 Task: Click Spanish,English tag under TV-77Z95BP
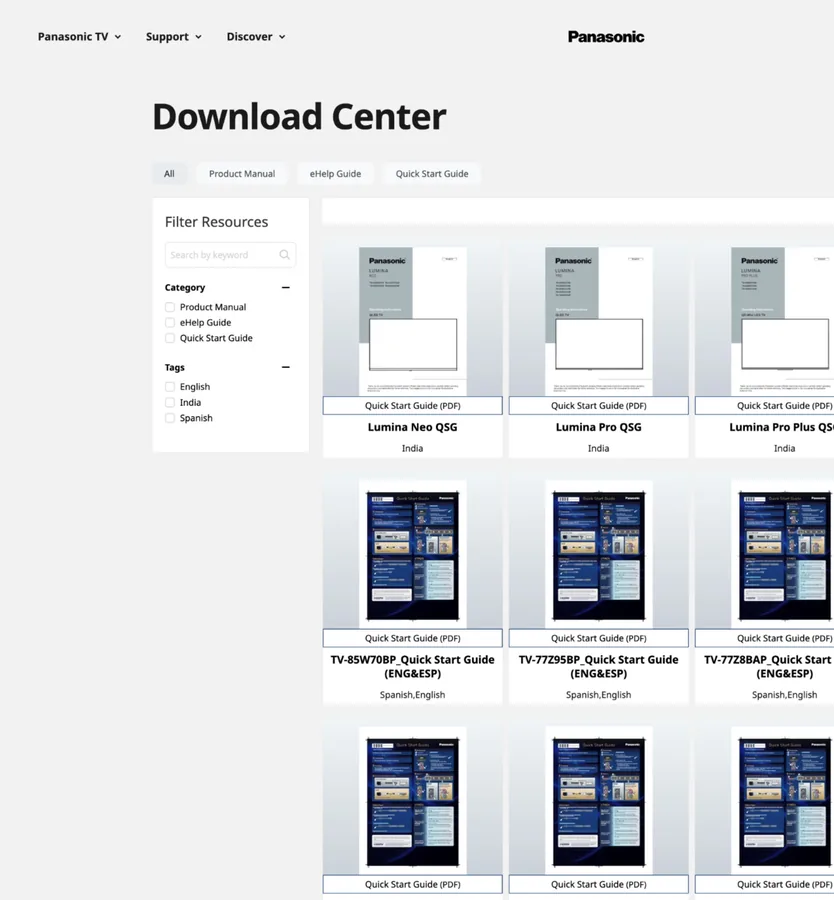point(599,695)
